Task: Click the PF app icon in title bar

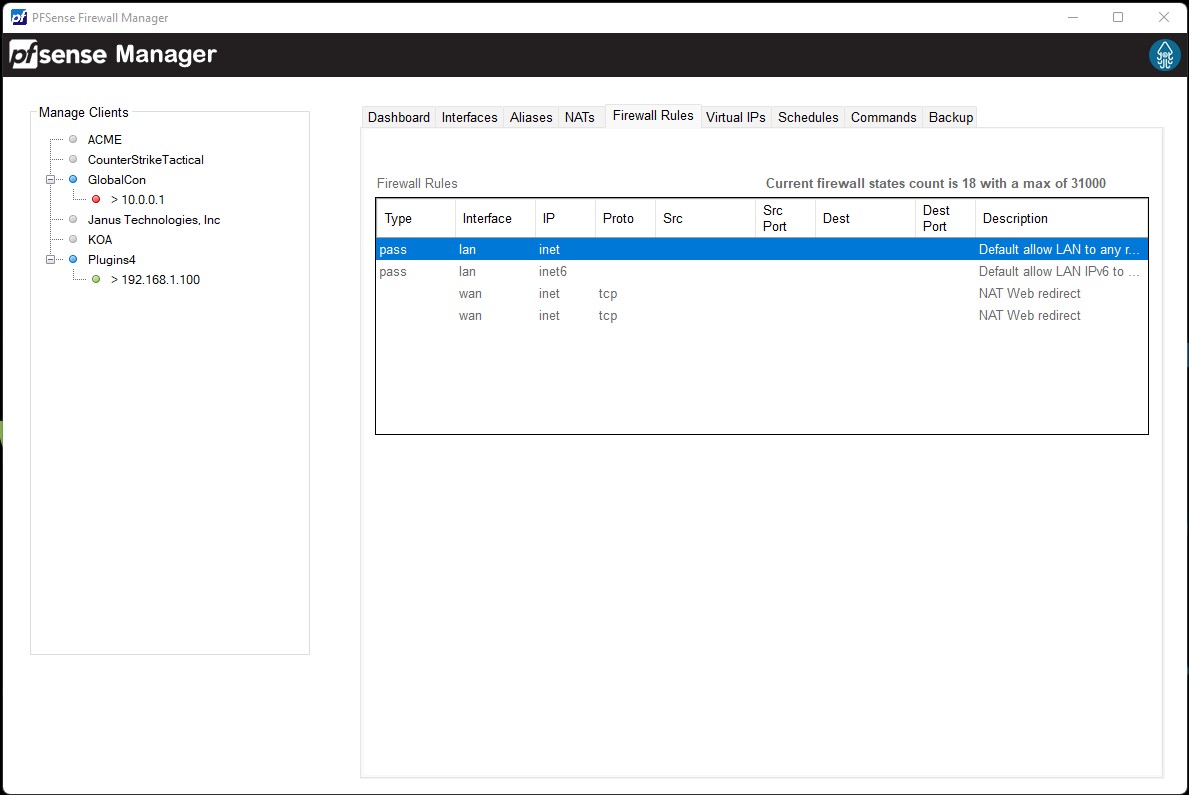Action: click(18, 17)
